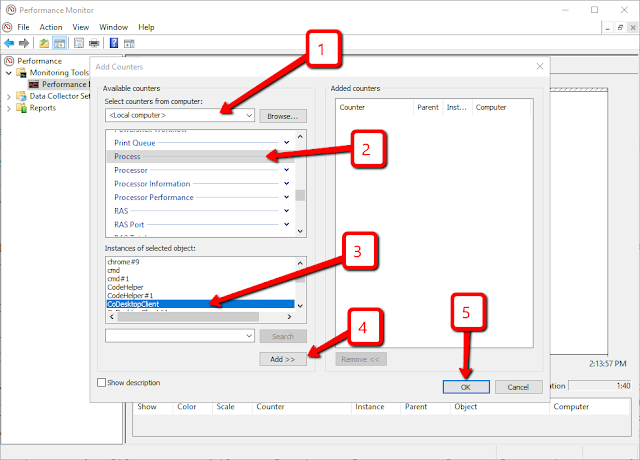Collapse the Monitoring Tools tree node
The height and width of the screenshot is (460, 640).
(9, 73)
